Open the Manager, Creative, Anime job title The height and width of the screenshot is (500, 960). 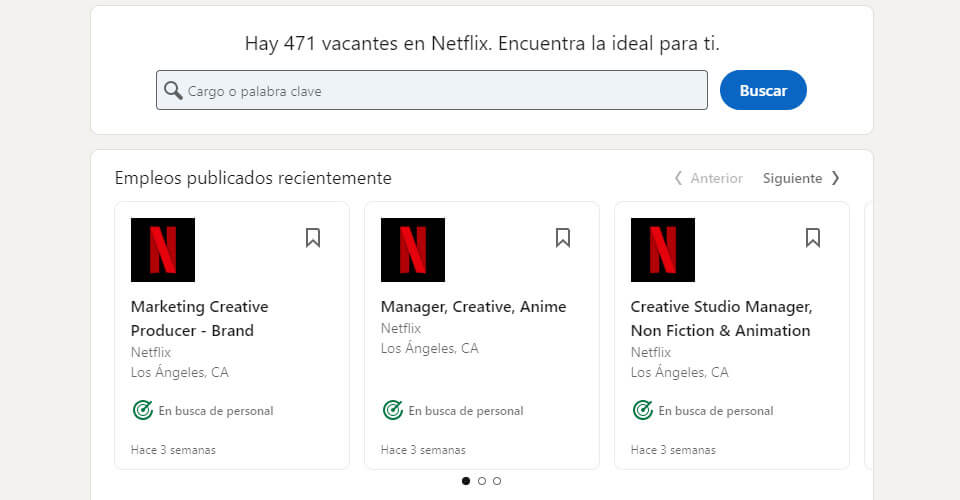click(x=473, y=307)
